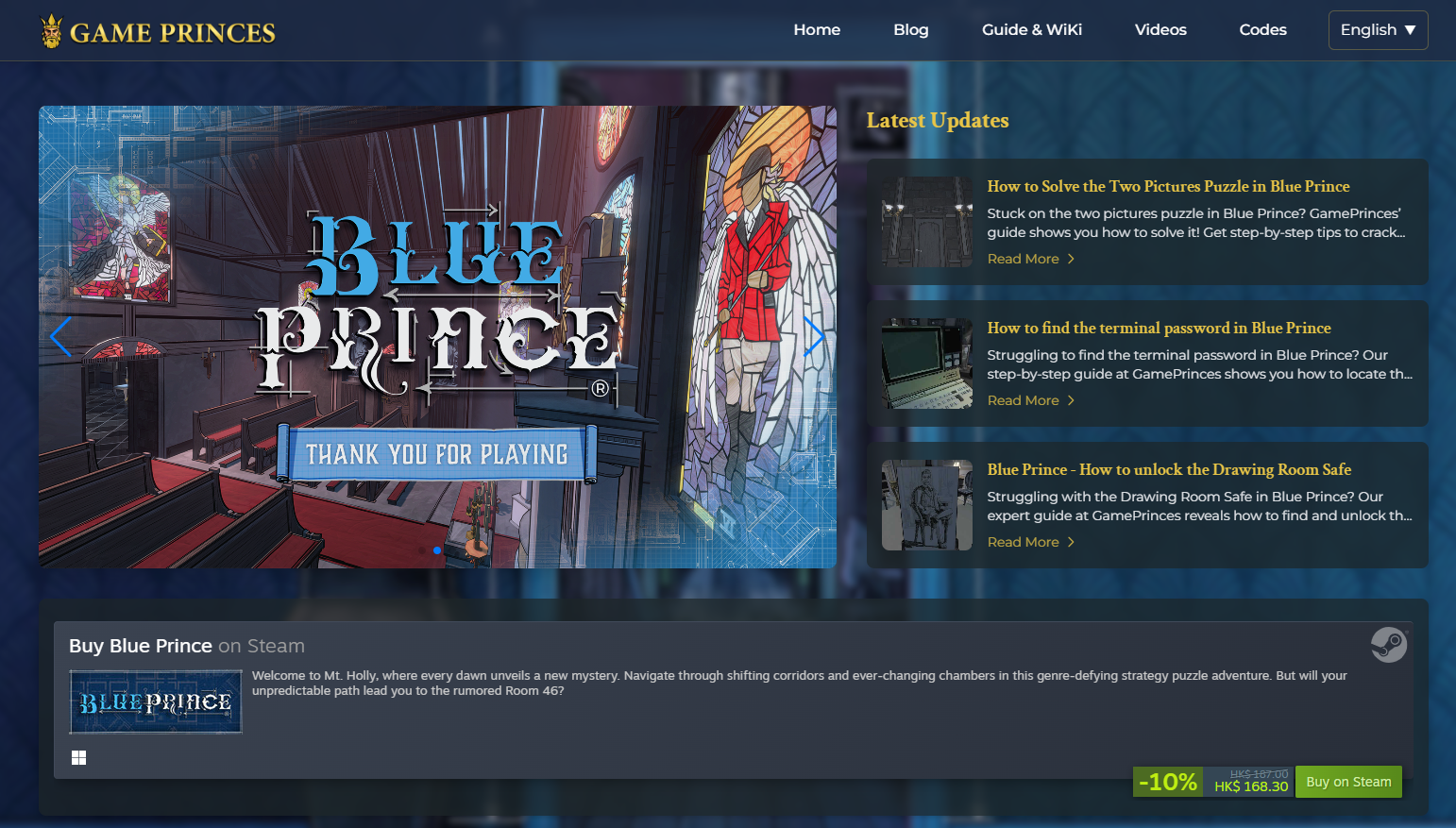The image size is (1456, 828).
Task: Select the blue carousel indicator dot
Action: pos(437,550)
